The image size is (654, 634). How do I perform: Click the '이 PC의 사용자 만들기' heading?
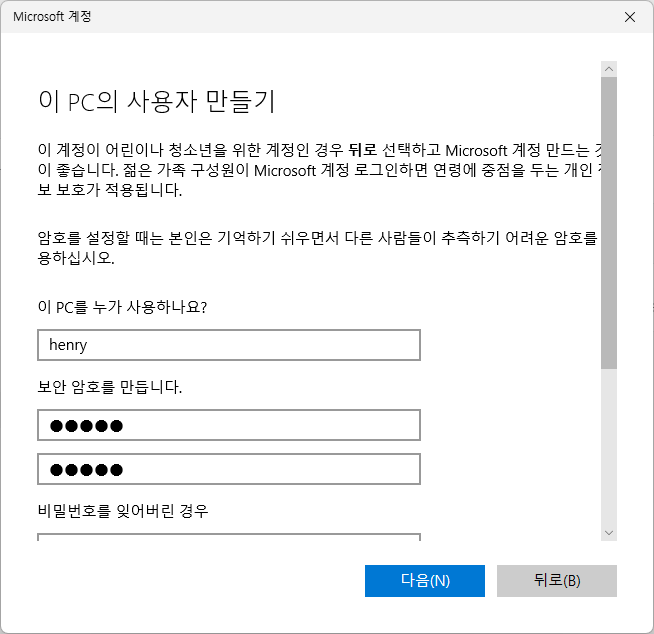157,101
